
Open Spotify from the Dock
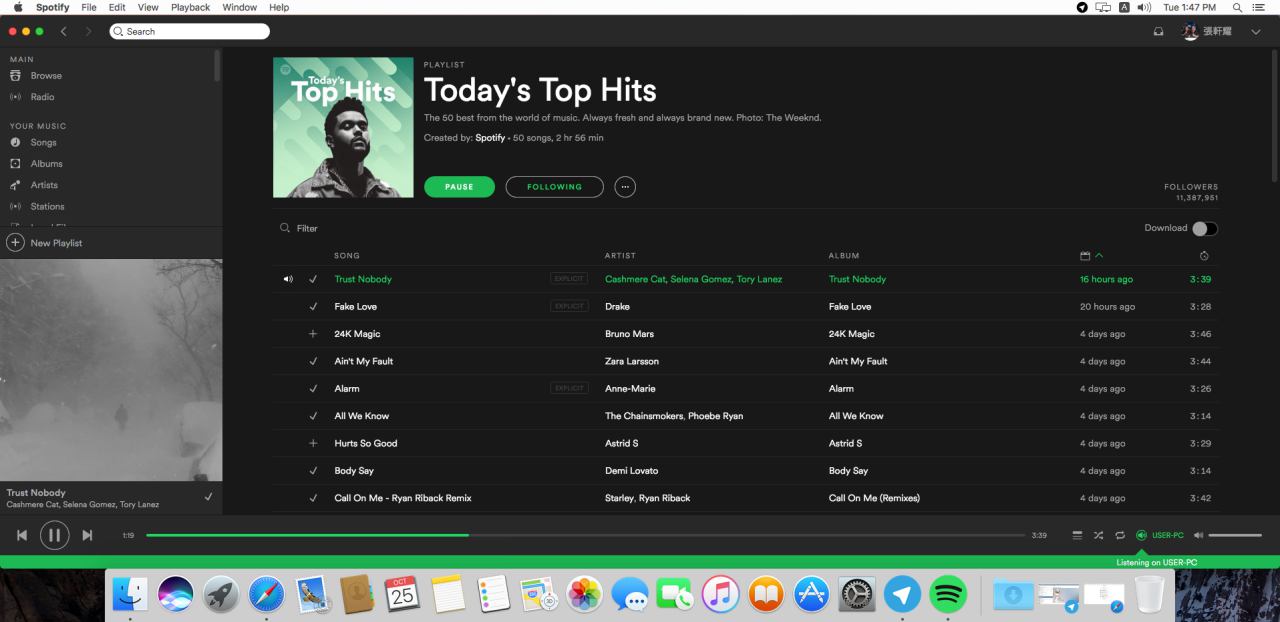click(x=948, y=595)
